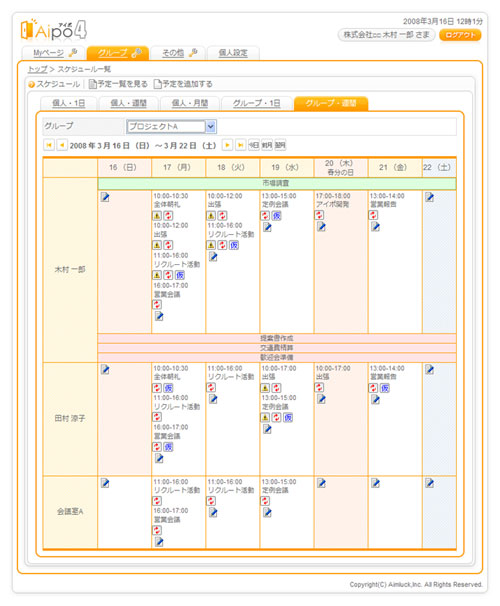
Task: Add schedule for 田村 涼子 on Saturday 22
Action: [x=430, y=369]
